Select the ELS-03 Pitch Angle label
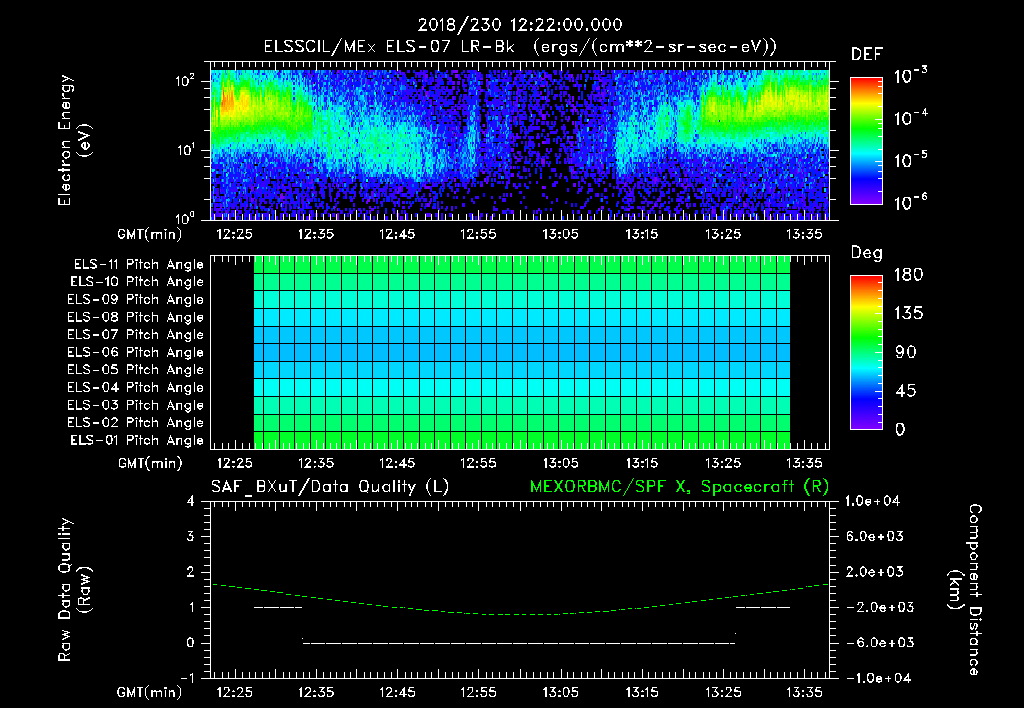Screen dimensions: 1024x708 click(x=136, y=405)
